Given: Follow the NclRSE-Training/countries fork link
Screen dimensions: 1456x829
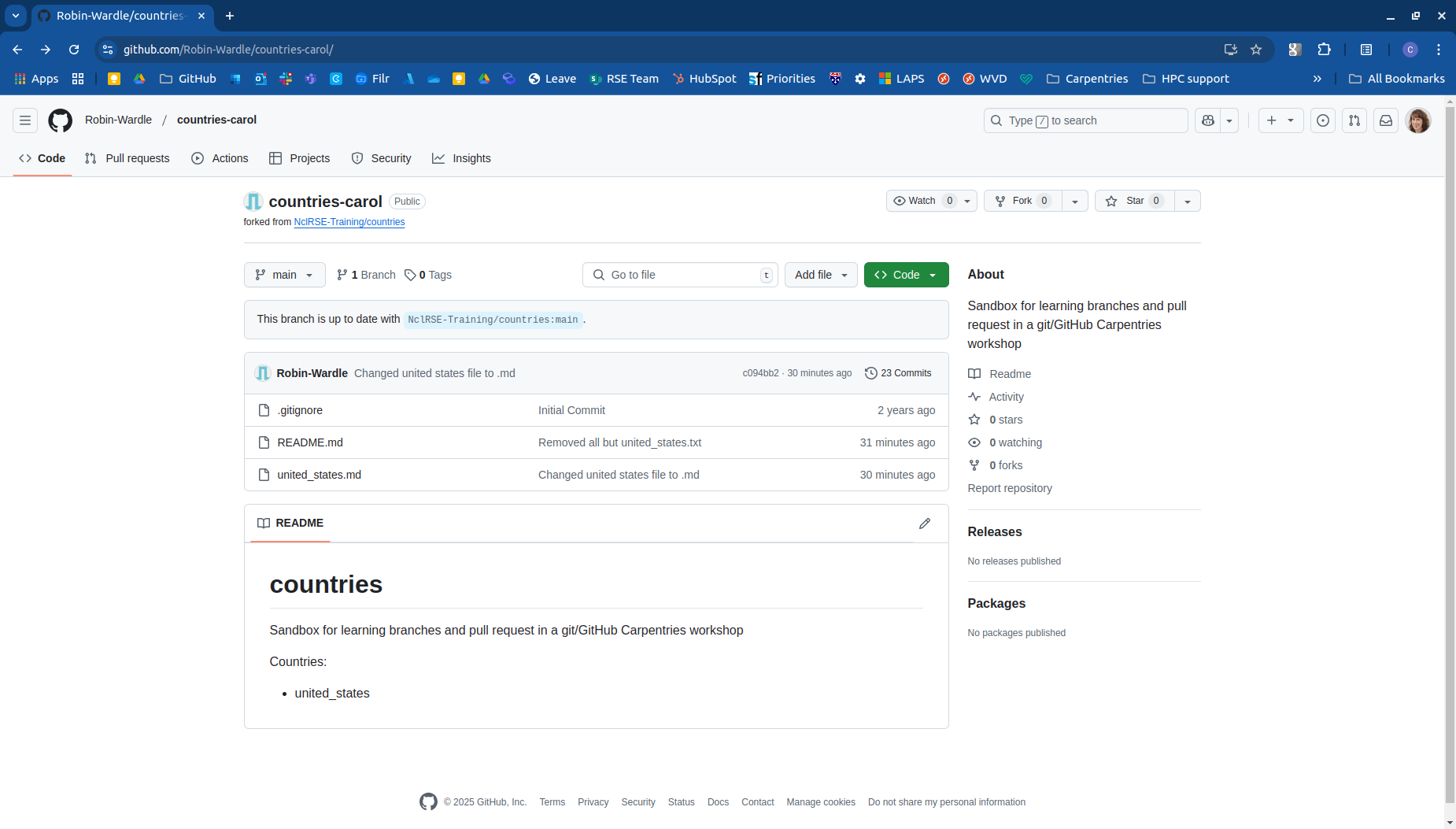Looking at the screenshot, I should 349,222.
